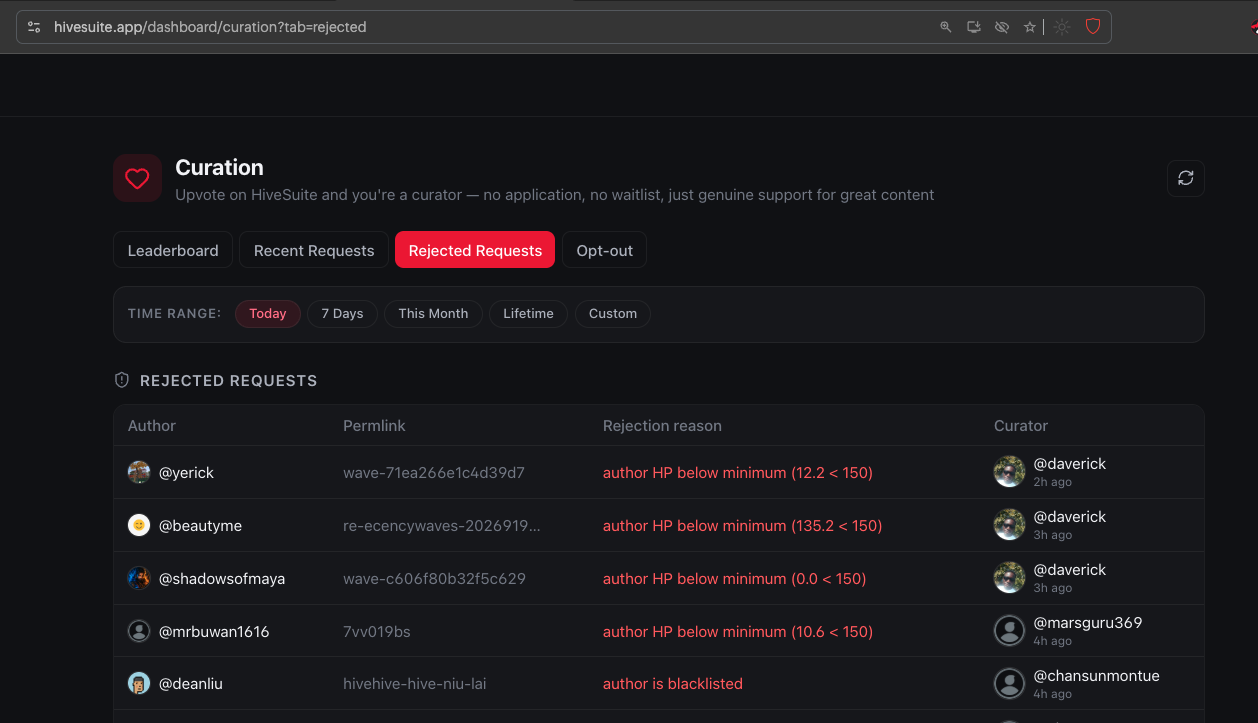Image resolution: width=1258 pixels, height=723 pixels.
Task: Select the Today time range
Action: (268, 313)
